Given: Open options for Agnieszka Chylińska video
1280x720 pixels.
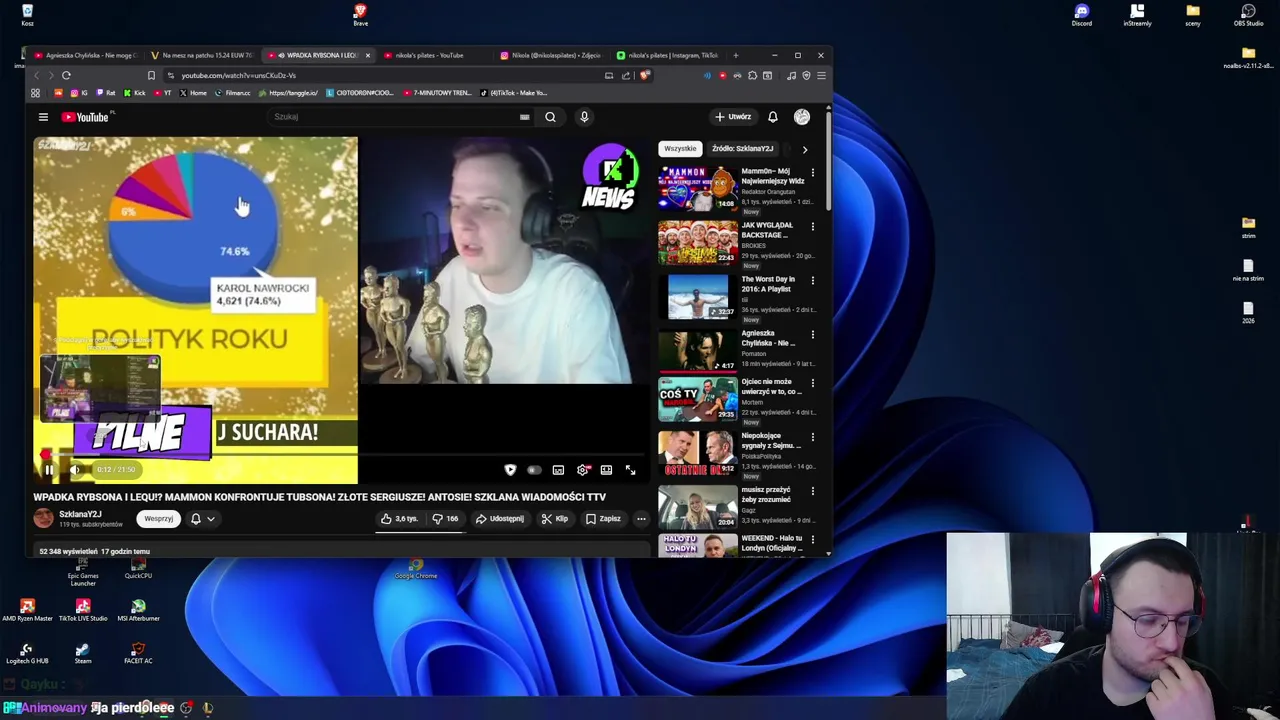Looking at the screenshot, I should [812, 335].
